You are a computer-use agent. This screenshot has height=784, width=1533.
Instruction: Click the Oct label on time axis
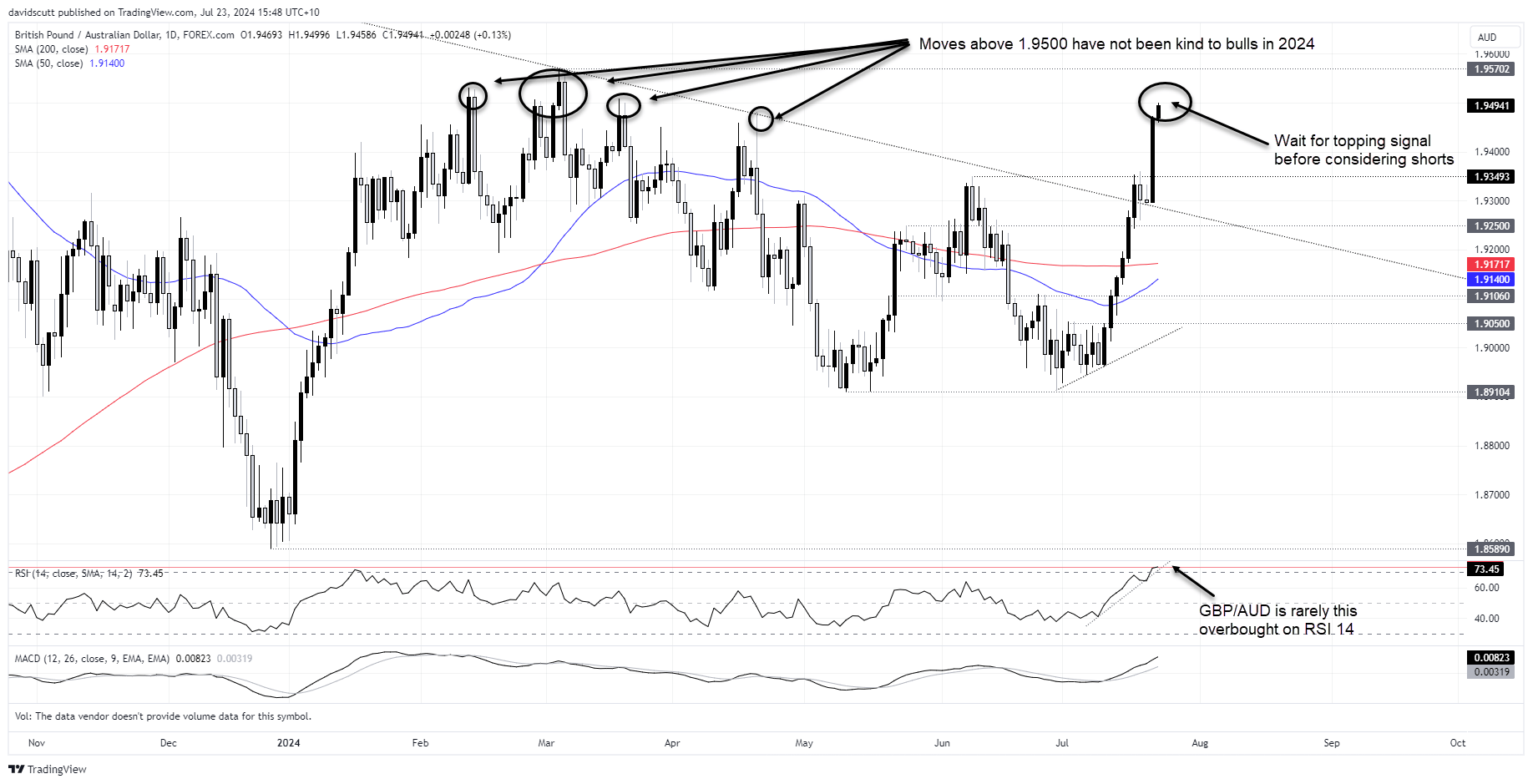tap(1458, 743)
